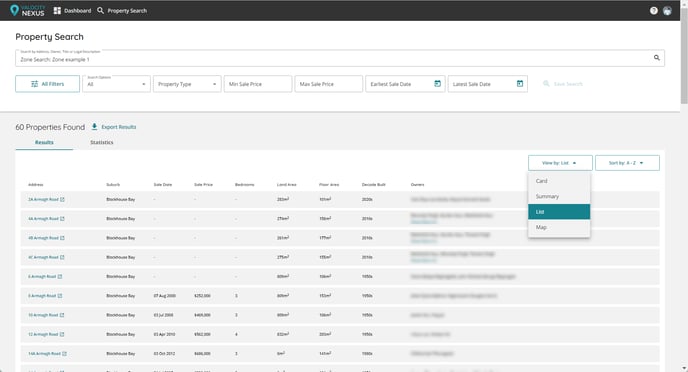Image resolution: width=688 pixels, height=372 pixels.
Task: Open the Sort by: A - Z dropdown
Action: click(627, 163)
